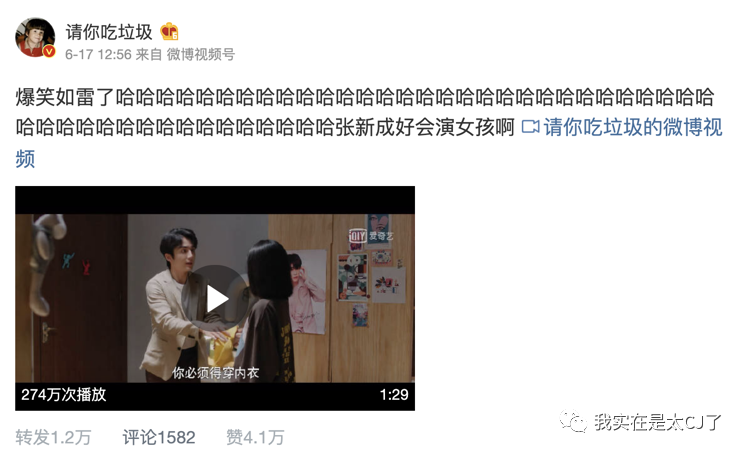This screenshot has width=746, height=454.
Task: Click the orange verified V badge
Action: [x=49, y=51]
